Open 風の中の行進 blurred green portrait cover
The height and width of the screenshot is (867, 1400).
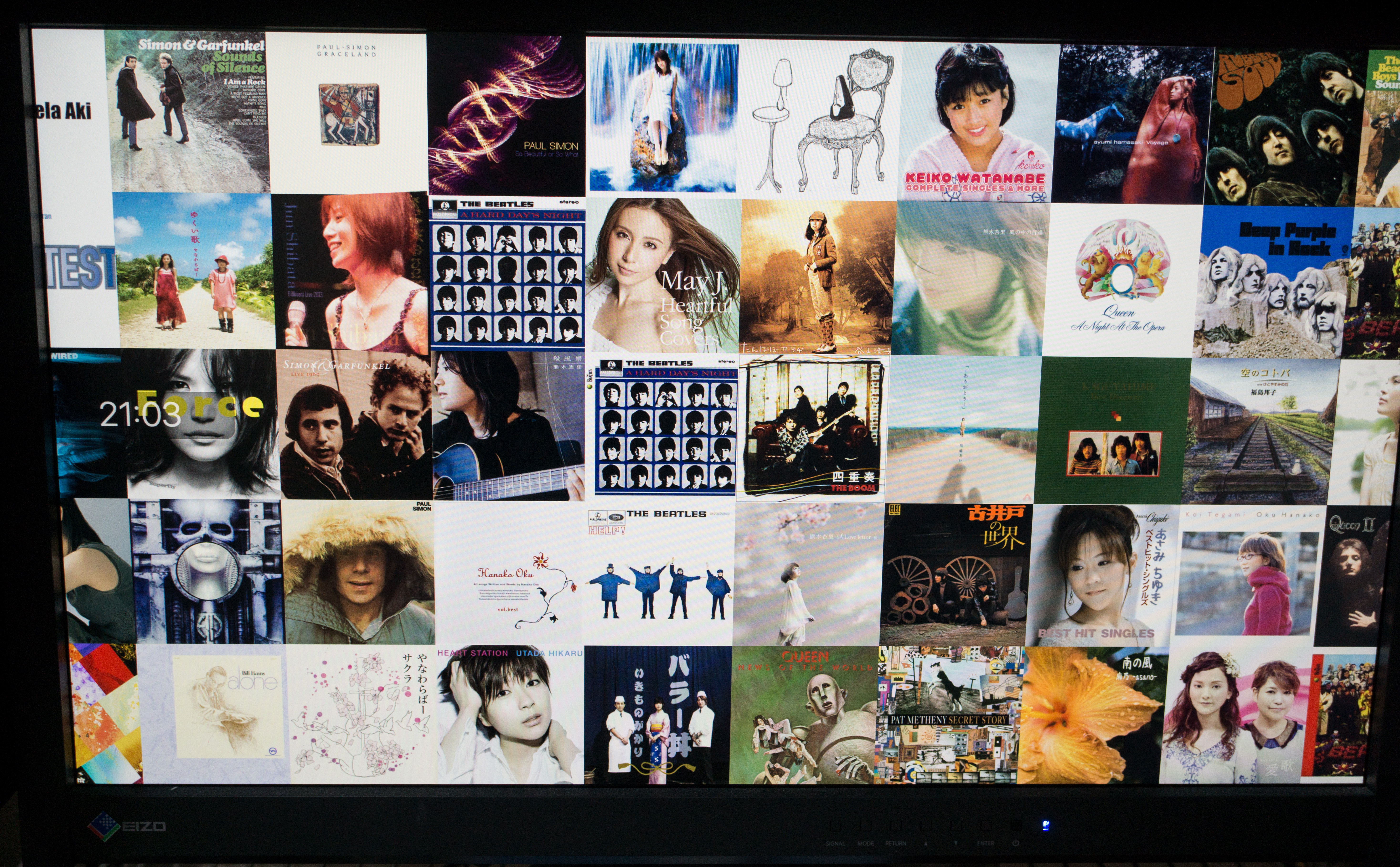[x=971, y=279]
